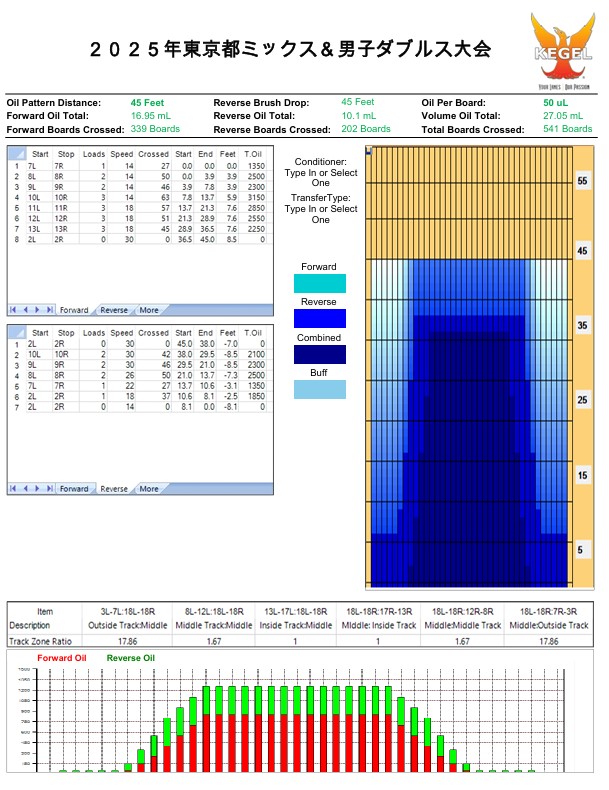Go to first sheet arrow in reverse table
This screenshot has height=790, width=609.
[x=13, y=488]
